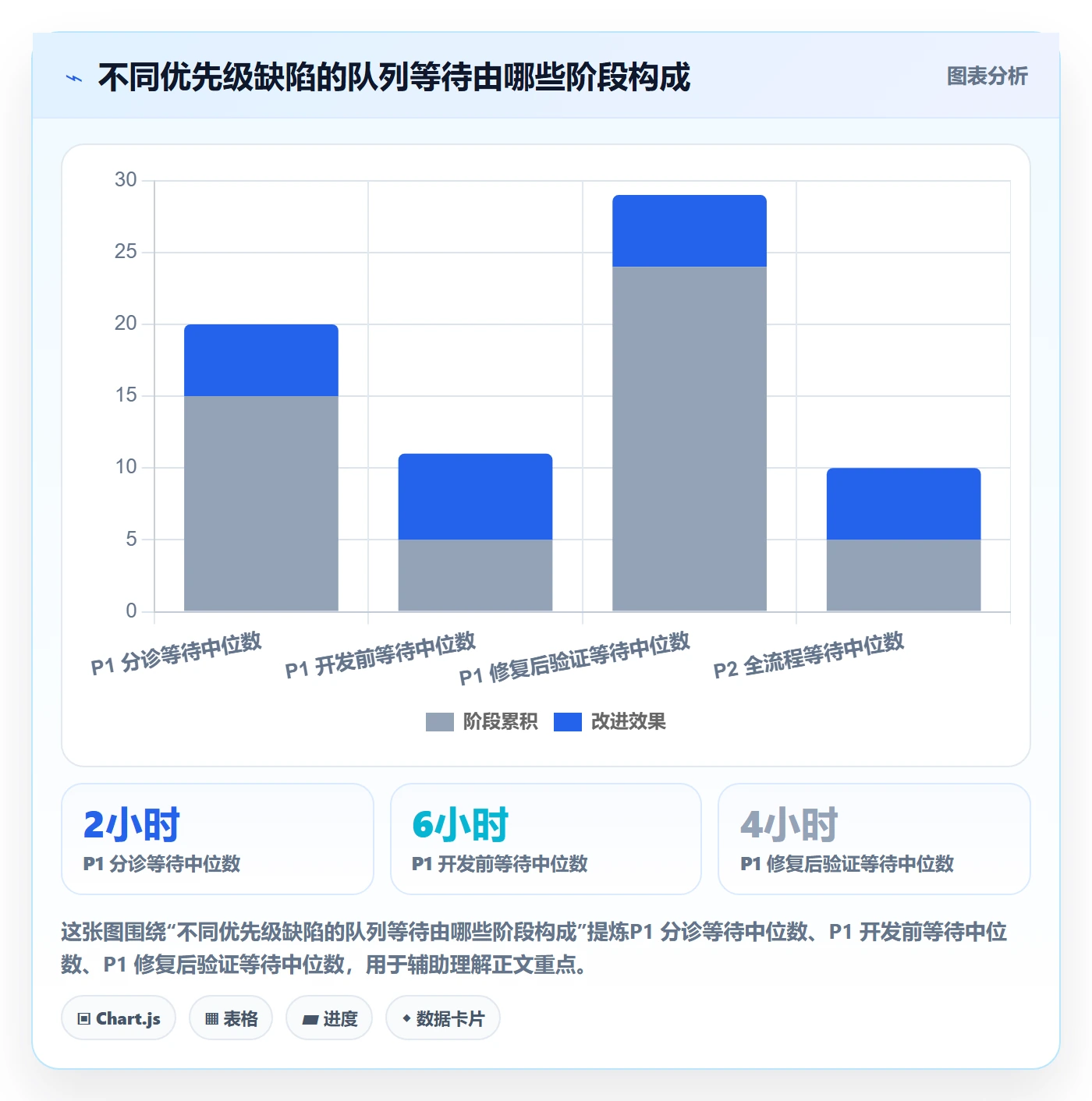This screenshot has width=1092, height=1101.
Task: Open the 2小时 P1 分诊等待中位数 card
Action: (218, 839)
